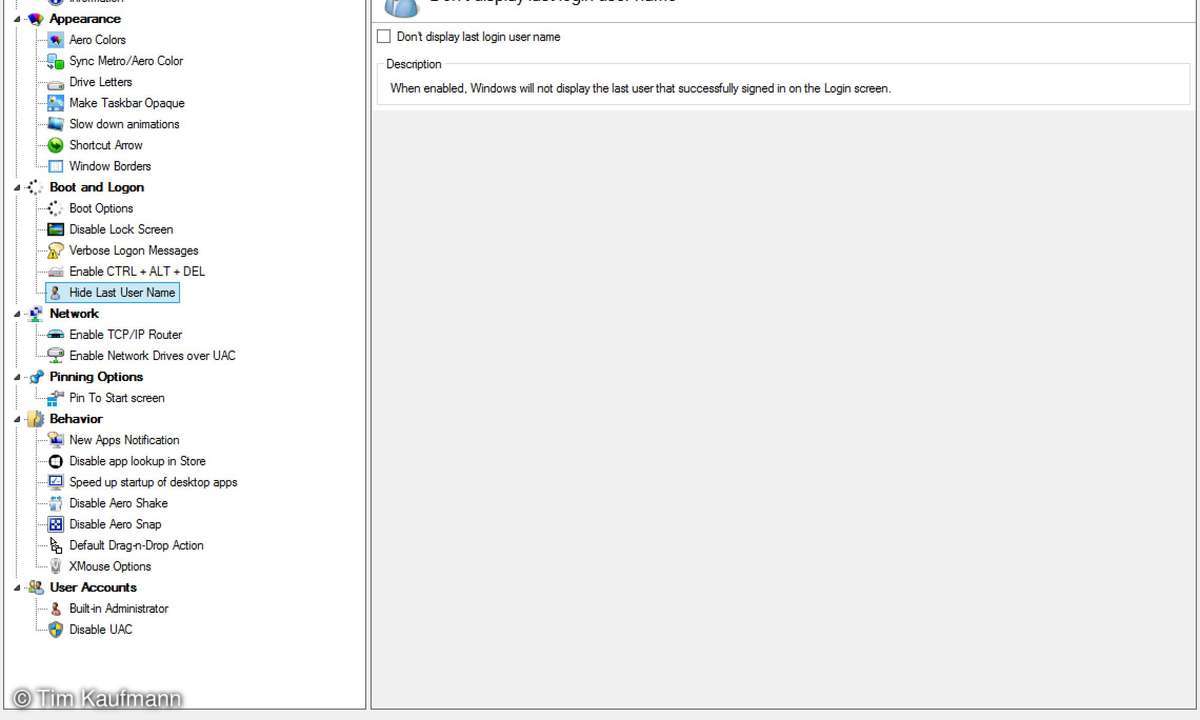The width and height of the screenshot is (1200, 720).
Task: Click the Sync Metro/Aero Color icon
Action: click(x=56, y=61)
